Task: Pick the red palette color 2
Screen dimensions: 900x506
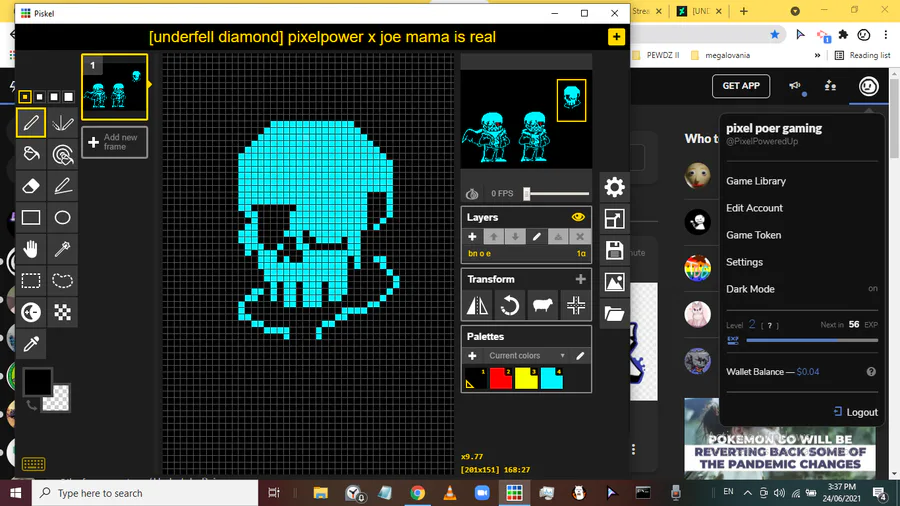Action: (501, 379)
